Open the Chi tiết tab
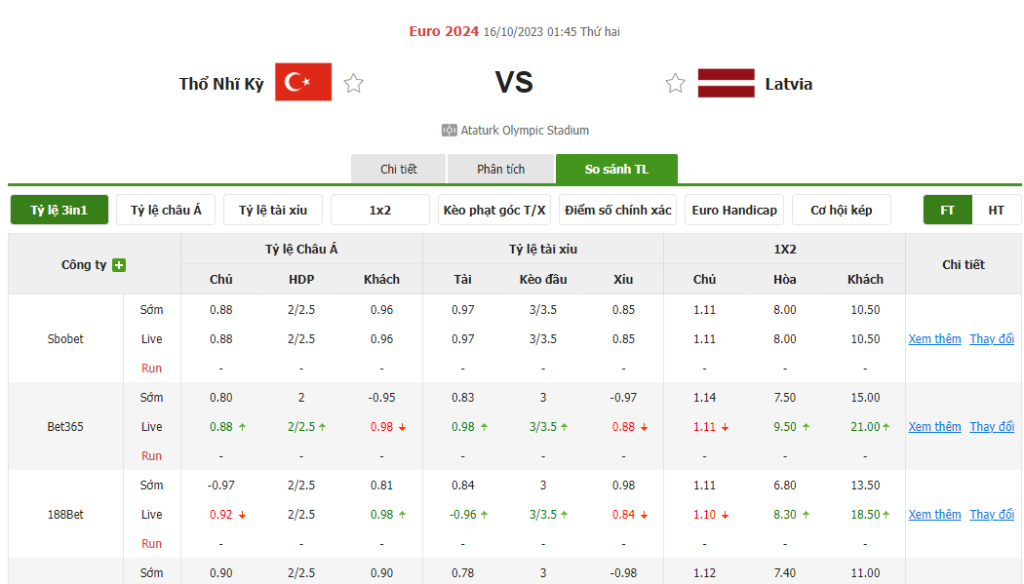The height and width of the screenshot is (584, 1024). pyautogui.click(x=398, y=169)
